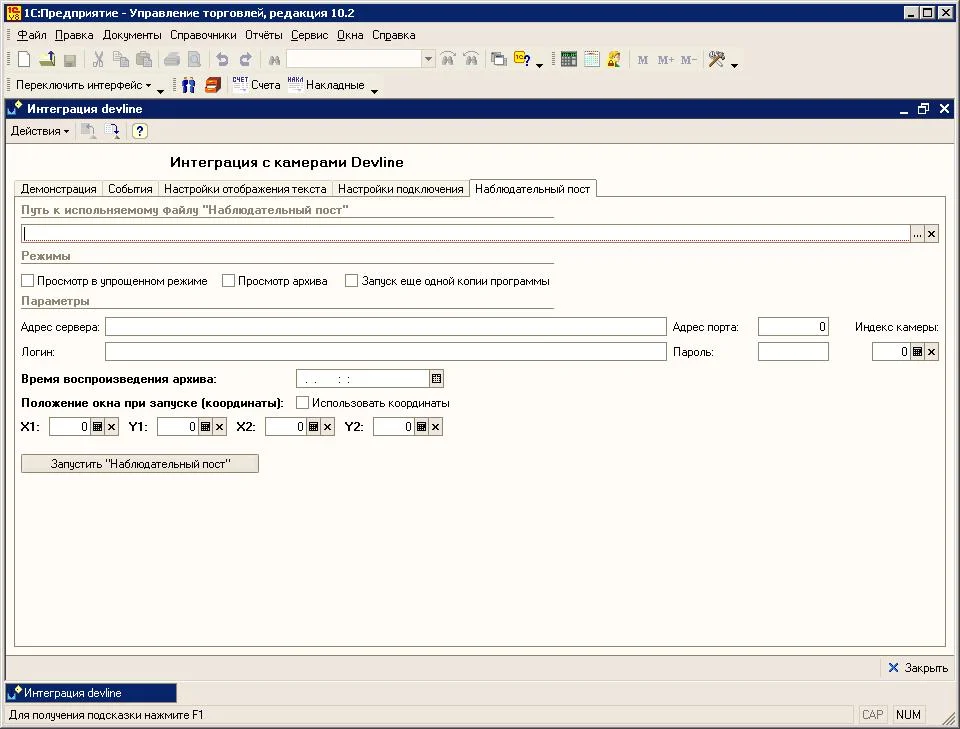Screen dimensions: 960x729
Task: Open the Действия dropdown menu
Action: pyautogui.click(x=40, y=131)
